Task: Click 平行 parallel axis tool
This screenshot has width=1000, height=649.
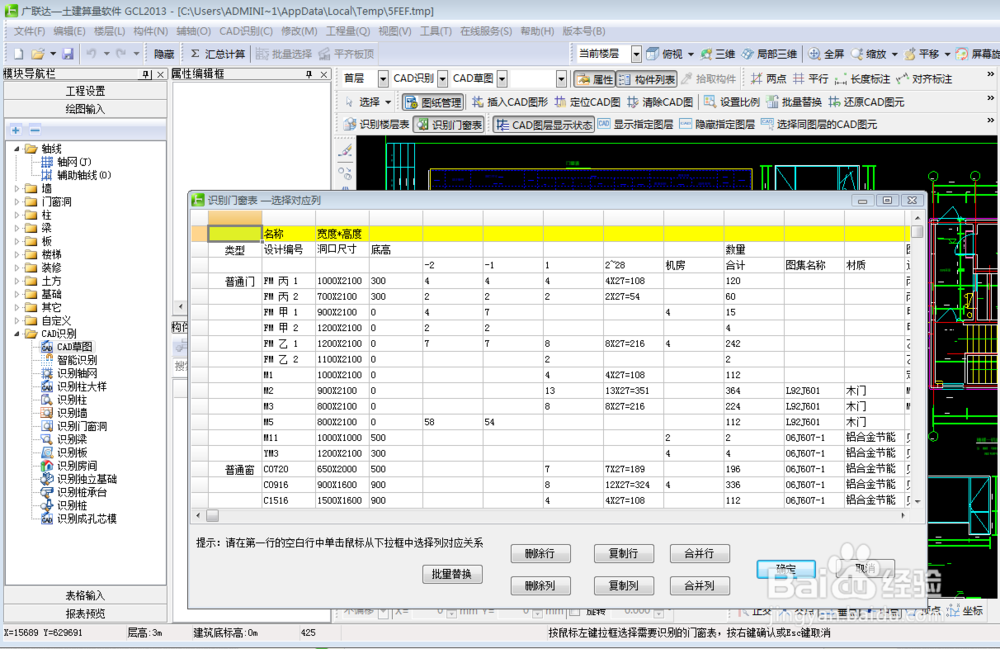Action: point(811,79)
